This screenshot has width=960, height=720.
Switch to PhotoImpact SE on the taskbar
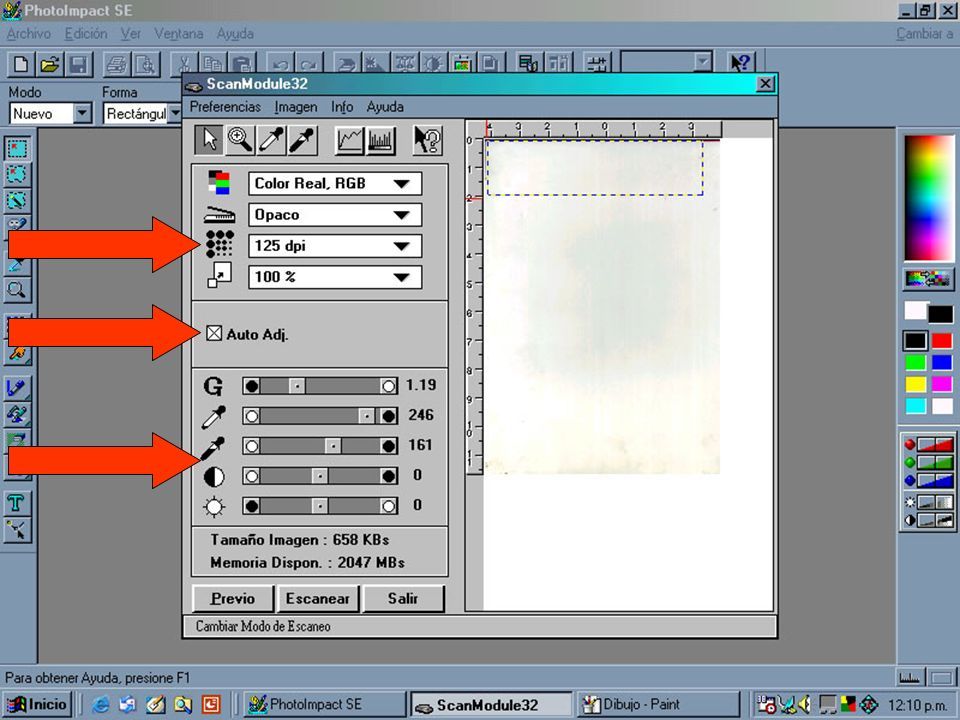tap(324, 705)
